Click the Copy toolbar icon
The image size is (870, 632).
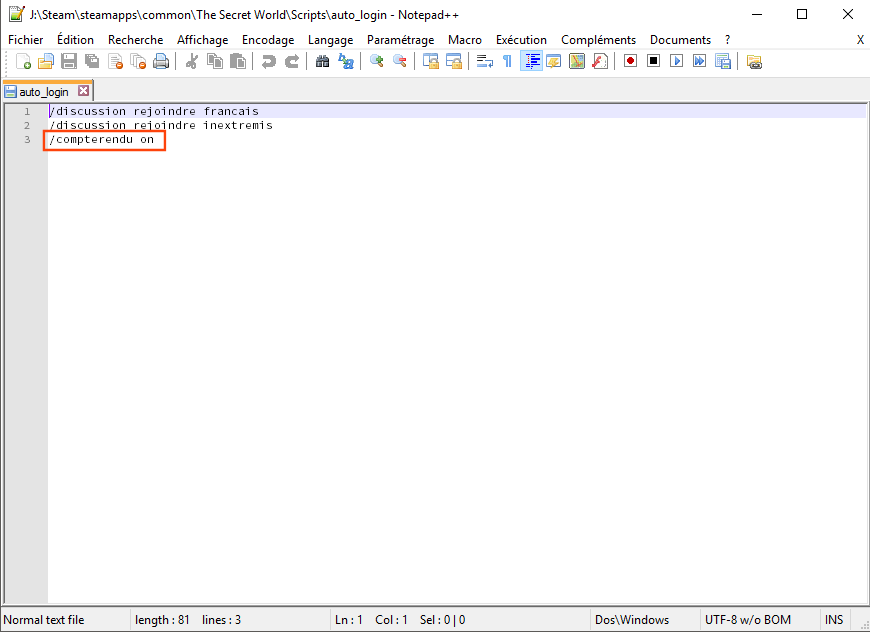[x=215, y=61]
